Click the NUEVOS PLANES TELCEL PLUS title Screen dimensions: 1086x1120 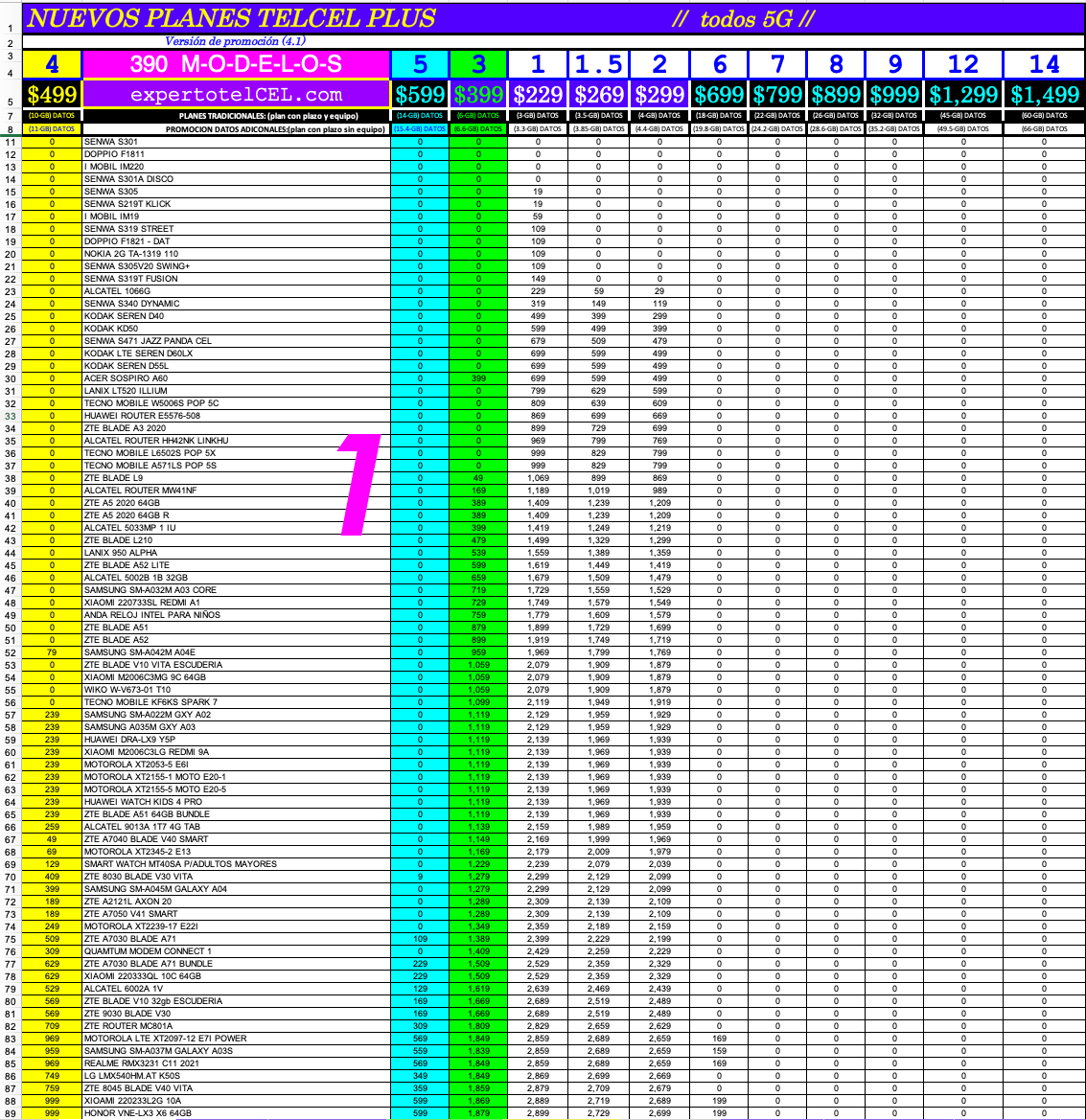click(x=231, y=18)
